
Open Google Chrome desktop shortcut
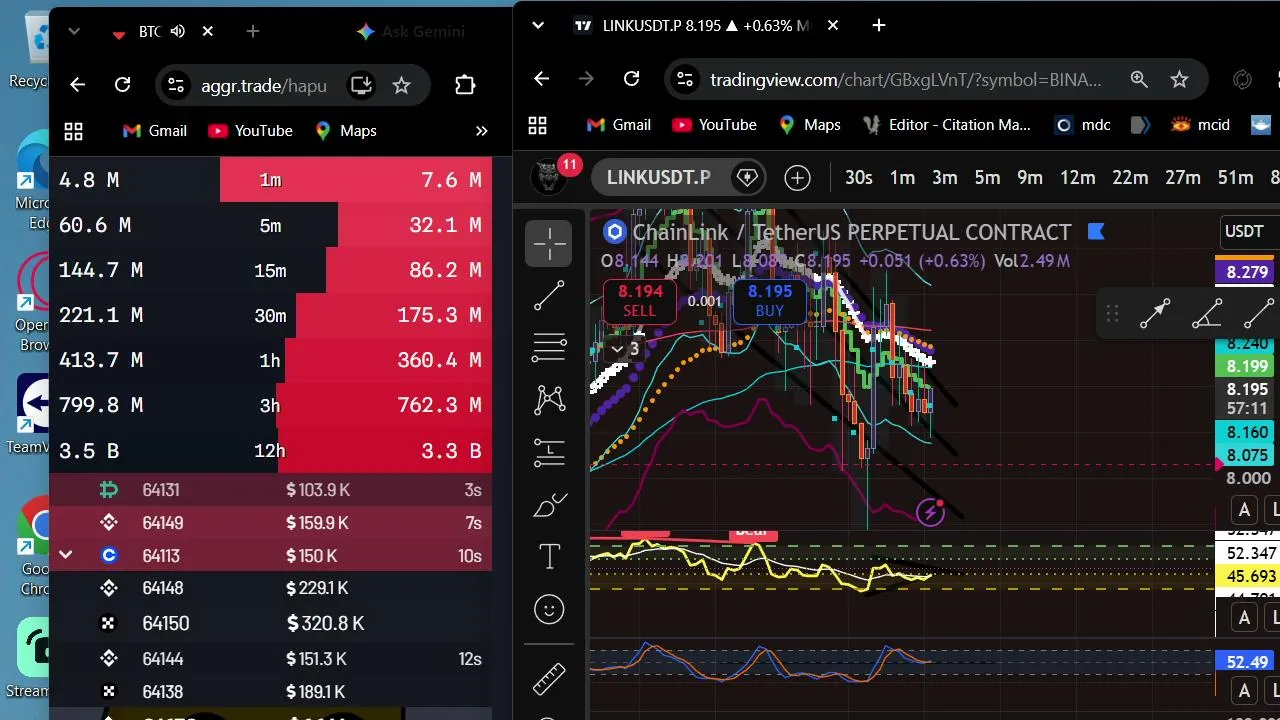[x=35, y=545]
